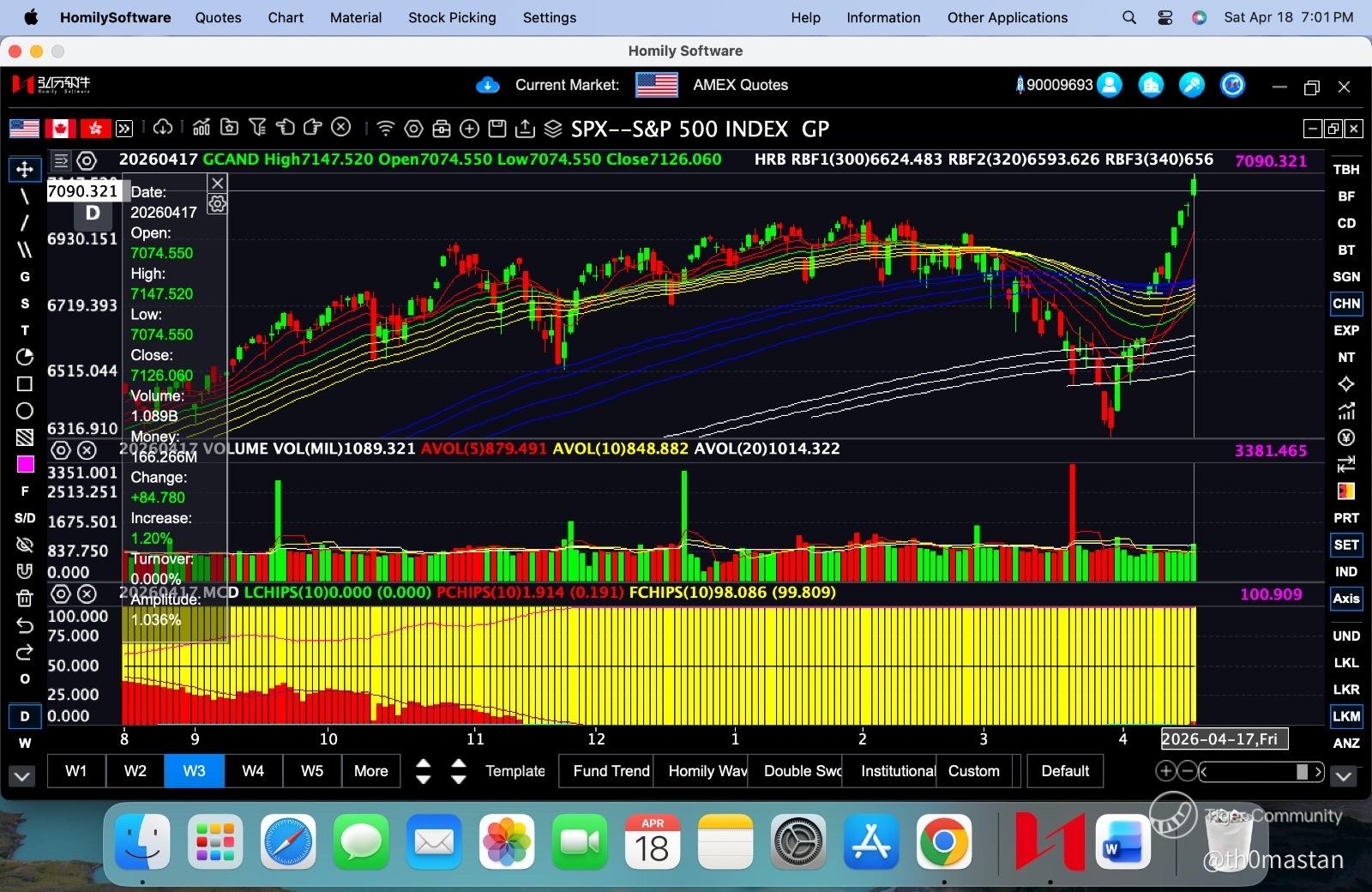
Task: Toggle hide drawings eye-slash icon
Action: tap(25, 545)
